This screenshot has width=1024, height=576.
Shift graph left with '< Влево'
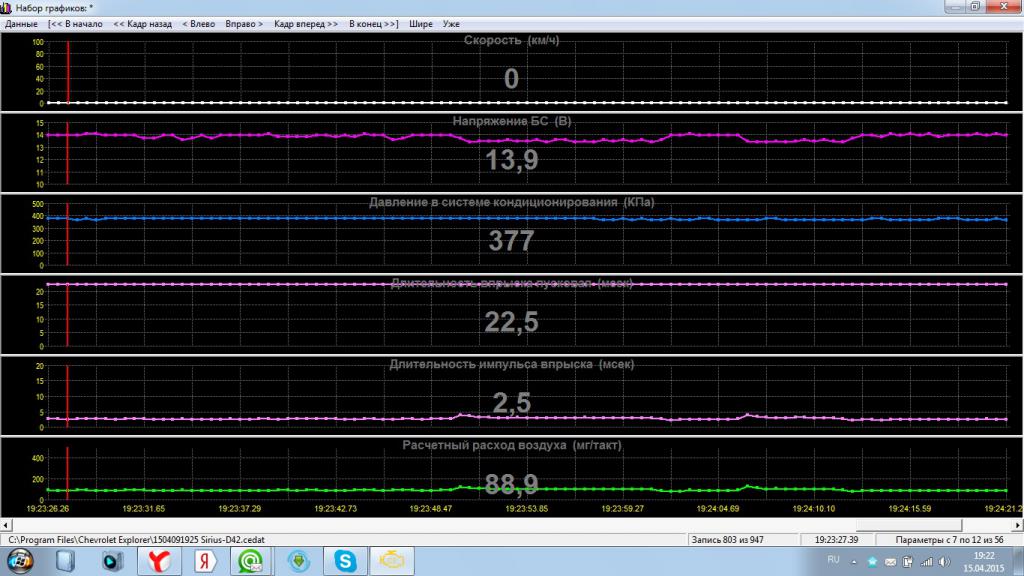(199, 24)
